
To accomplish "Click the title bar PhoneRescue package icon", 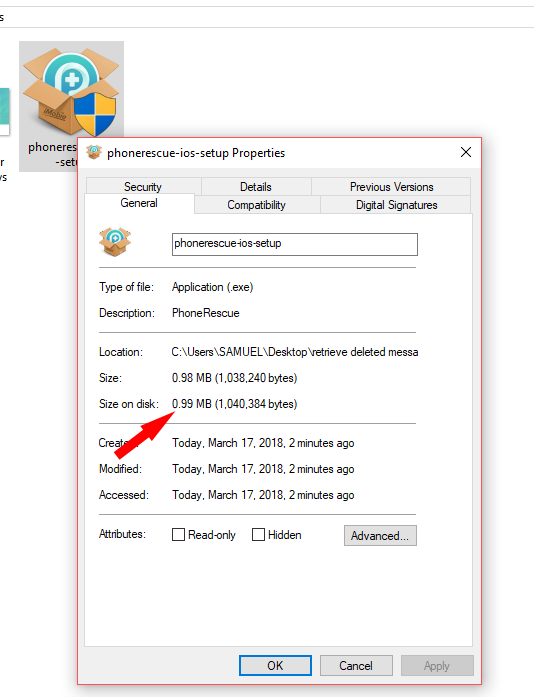I will pos(94,152).
